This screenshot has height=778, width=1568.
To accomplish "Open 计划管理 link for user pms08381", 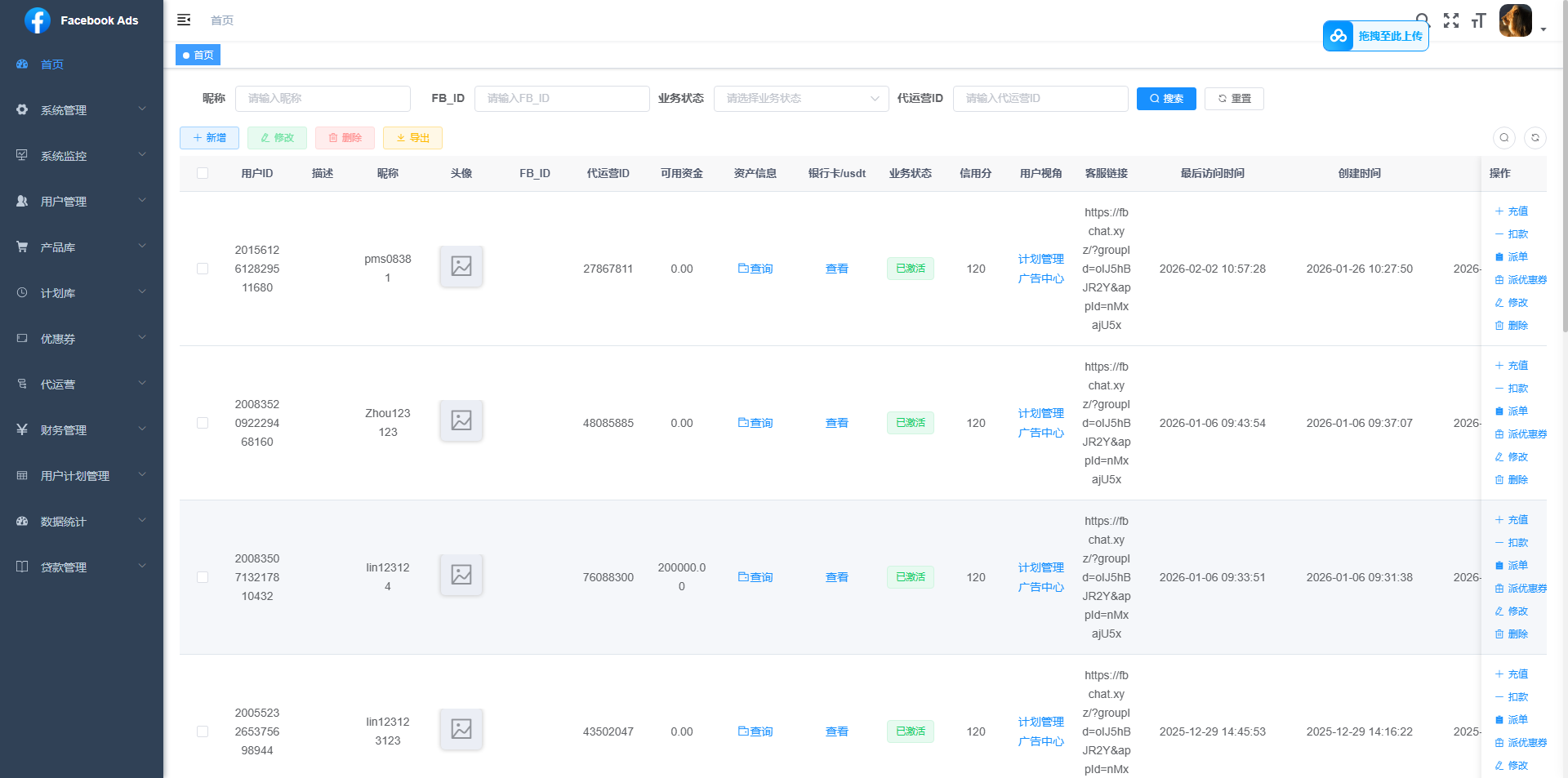I will (x=1040, y=259).
